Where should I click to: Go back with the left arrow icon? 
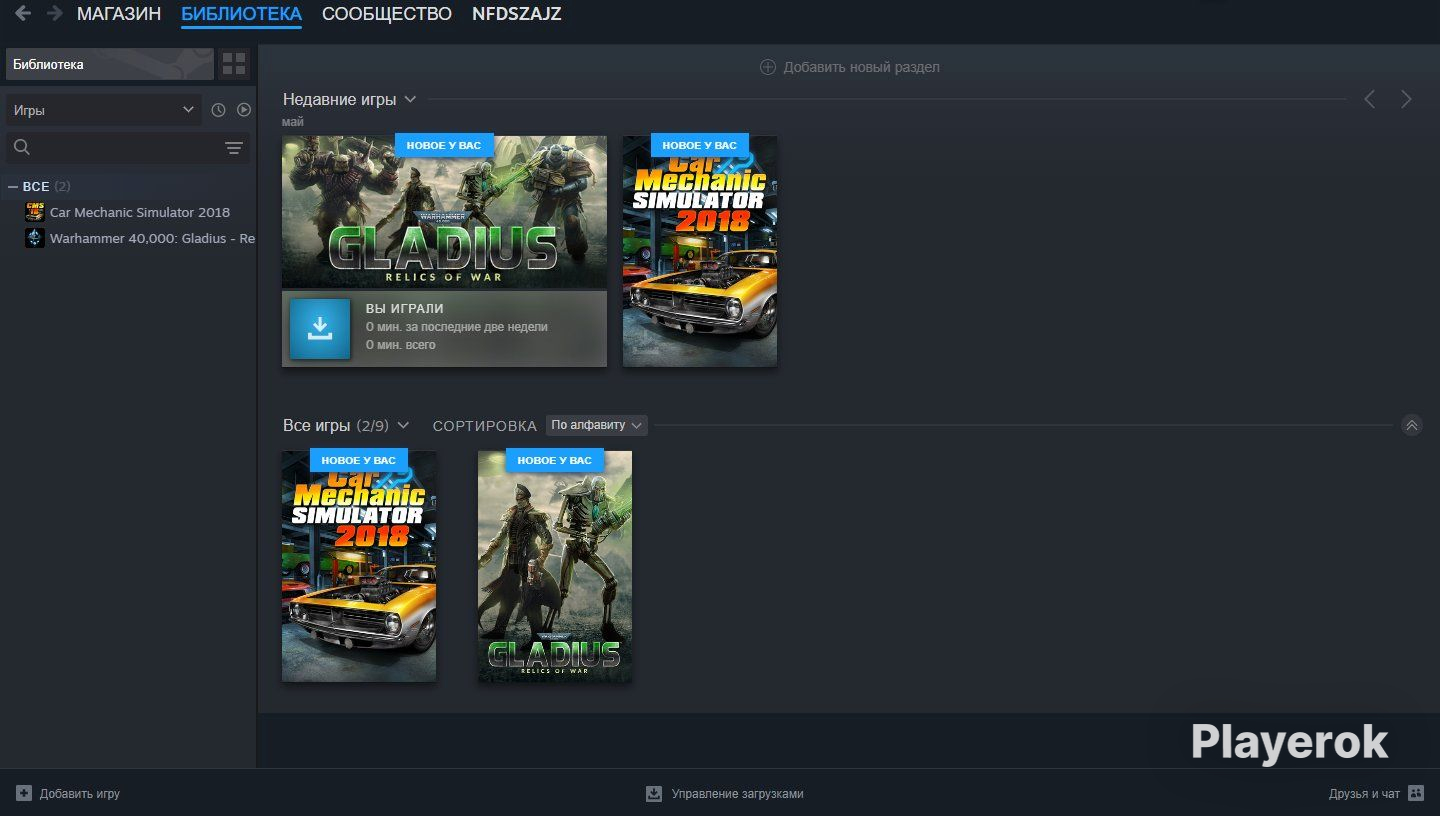pos(23,14)
